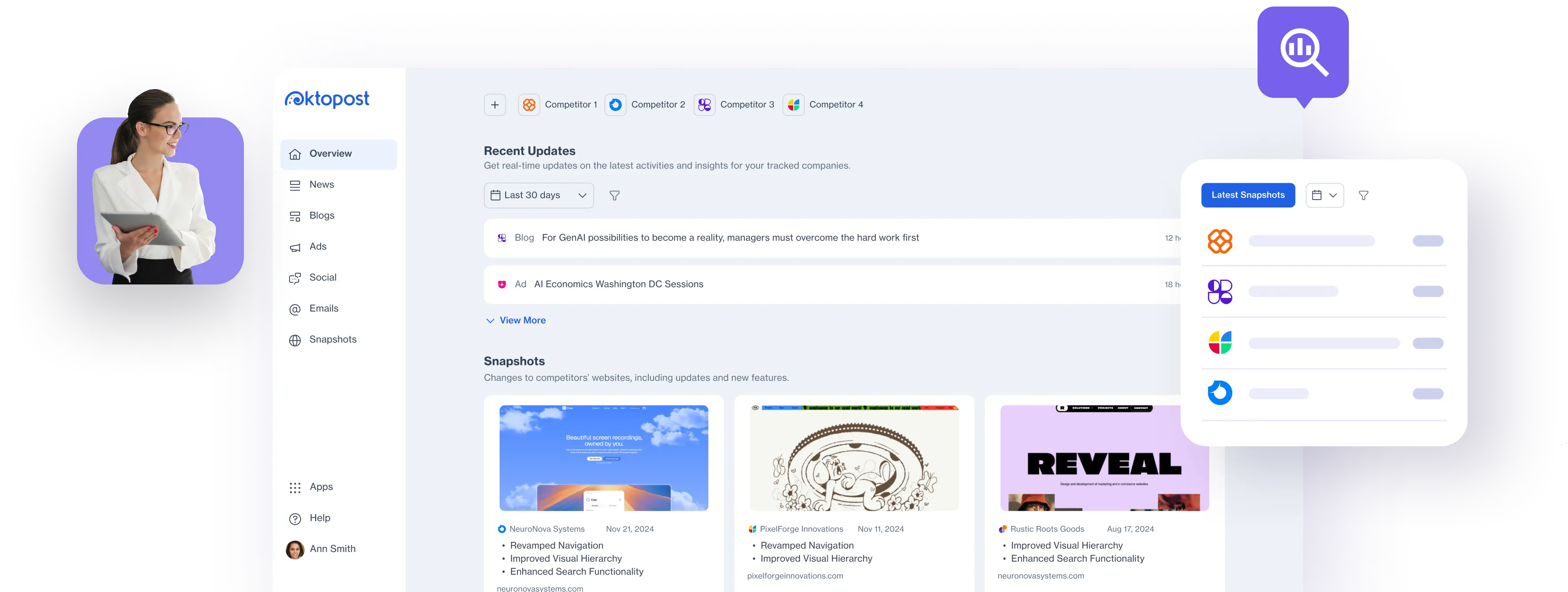Toggle Competitor 3 filter chip
This screenshot has width=1568, height=592.
coord(734,104)
